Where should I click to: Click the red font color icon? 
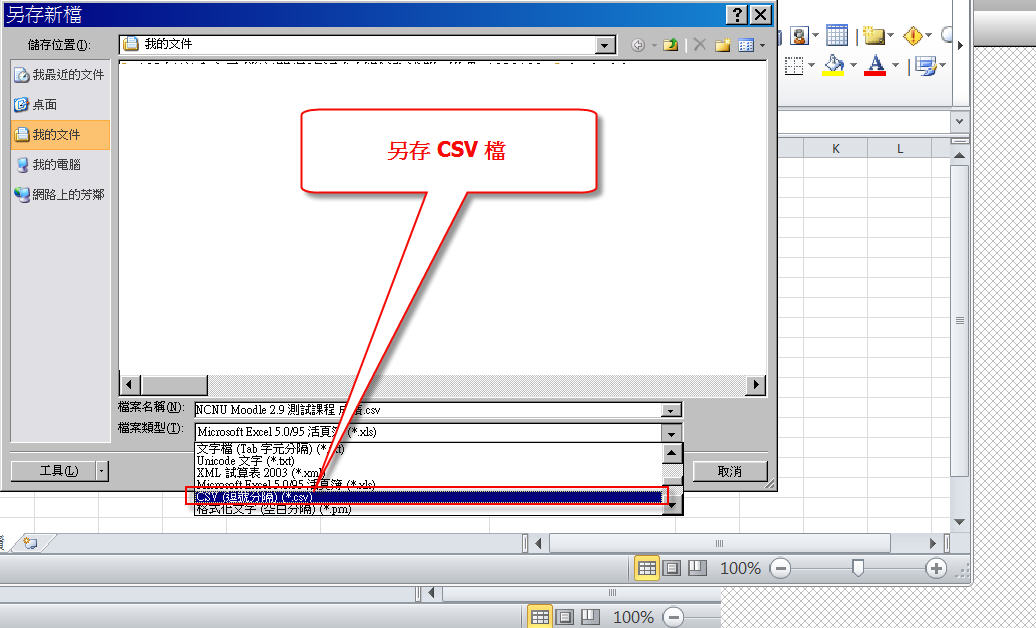coord(876,66)
